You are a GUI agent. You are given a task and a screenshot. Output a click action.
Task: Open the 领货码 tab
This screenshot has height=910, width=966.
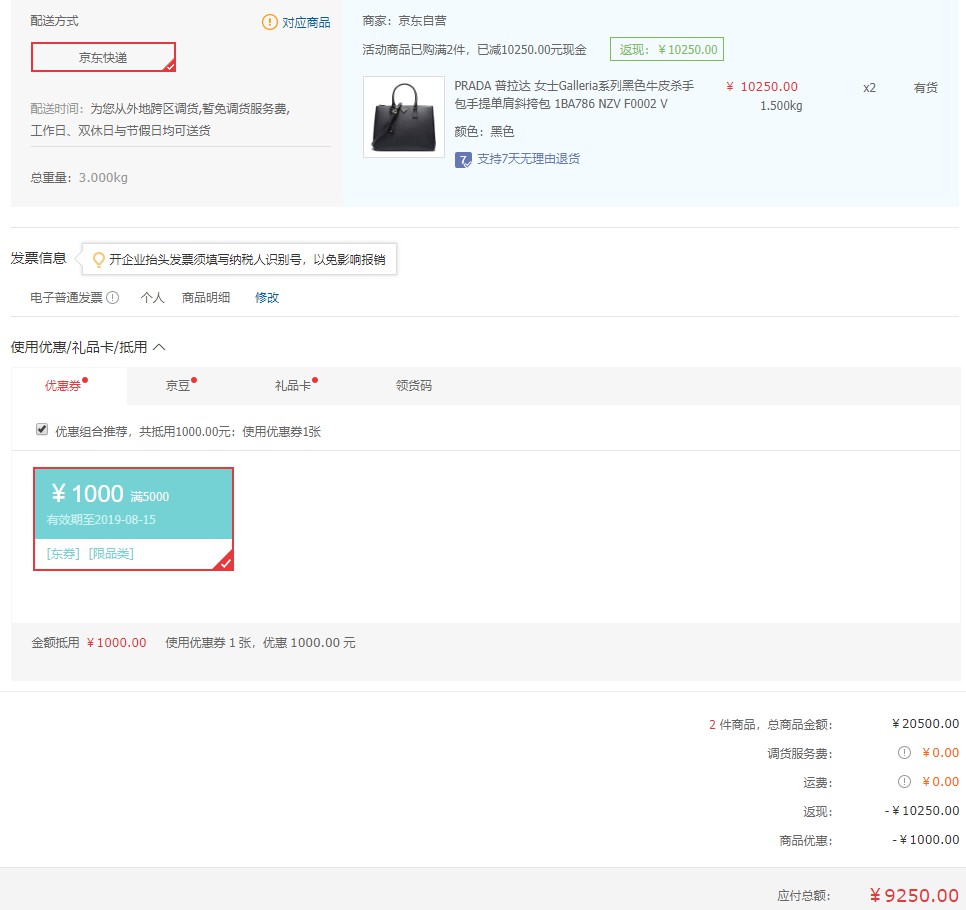(413, 385)
